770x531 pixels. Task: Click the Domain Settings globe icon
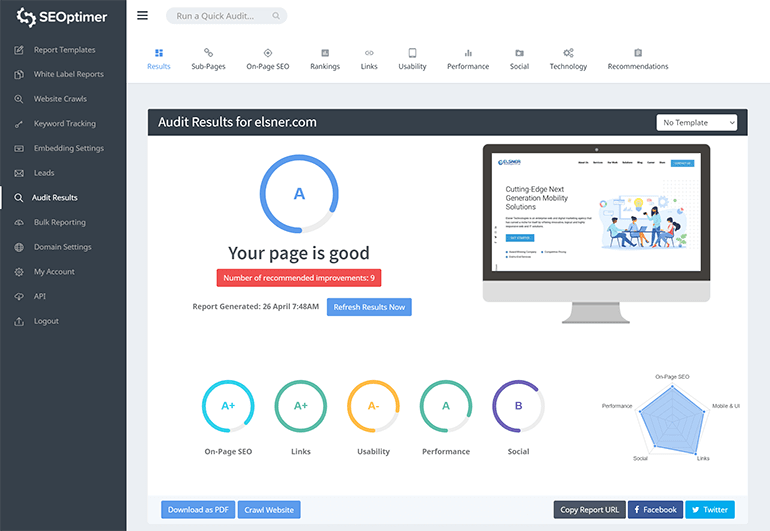(19, 247)
